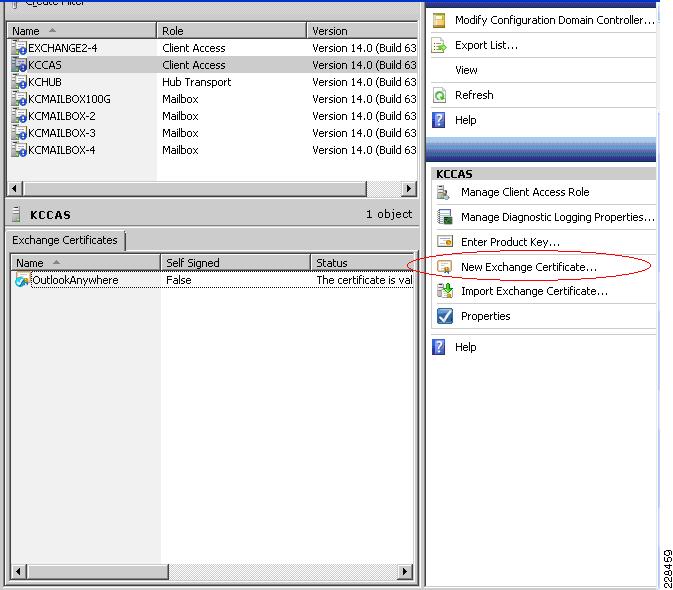The width and height of the screenshot is (673, 590).
Task: Click the New Exchange Certificate icon
Action: [x=445, y=267]
